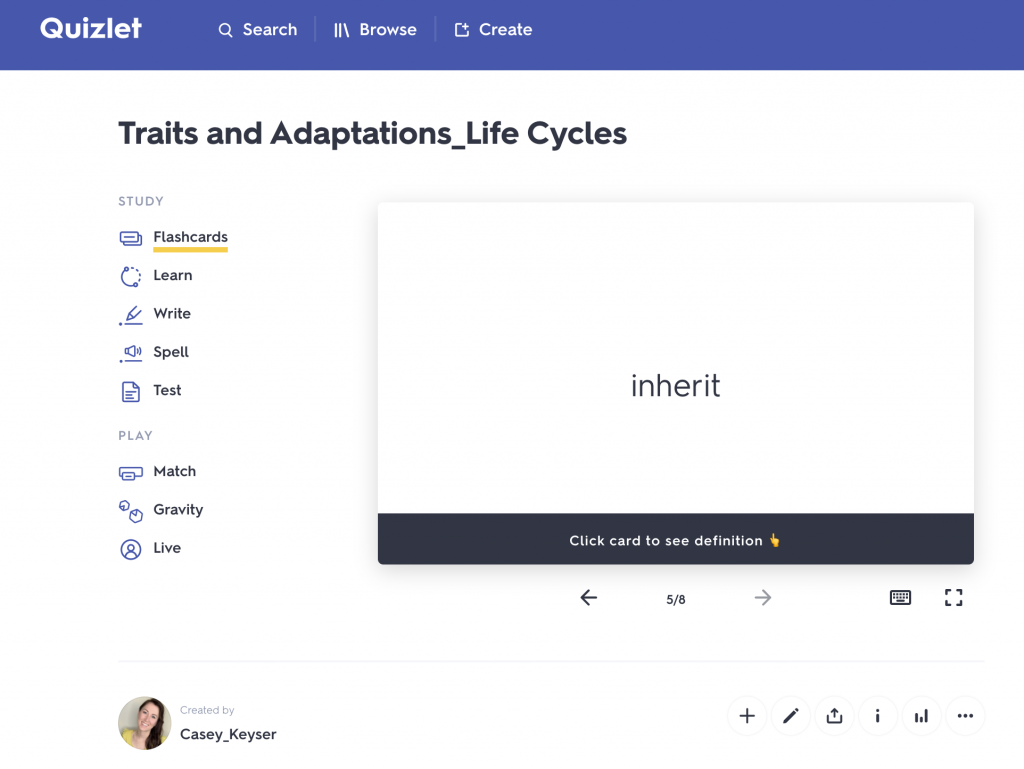This screenshot has height=769, width=1024.
Task: Click the Write pencil icon in Study list
Action: [x=131, y=315]
